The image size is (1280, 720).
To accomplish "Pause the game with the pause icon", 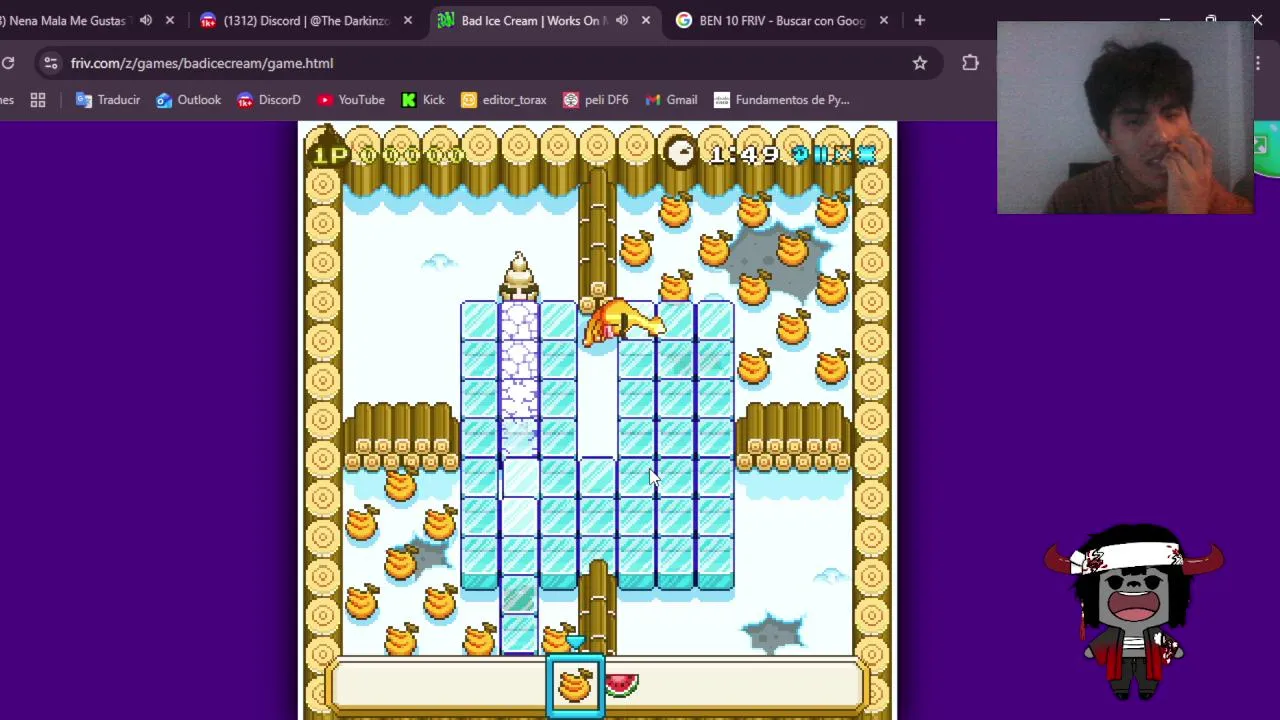I will tap(821, 154).
